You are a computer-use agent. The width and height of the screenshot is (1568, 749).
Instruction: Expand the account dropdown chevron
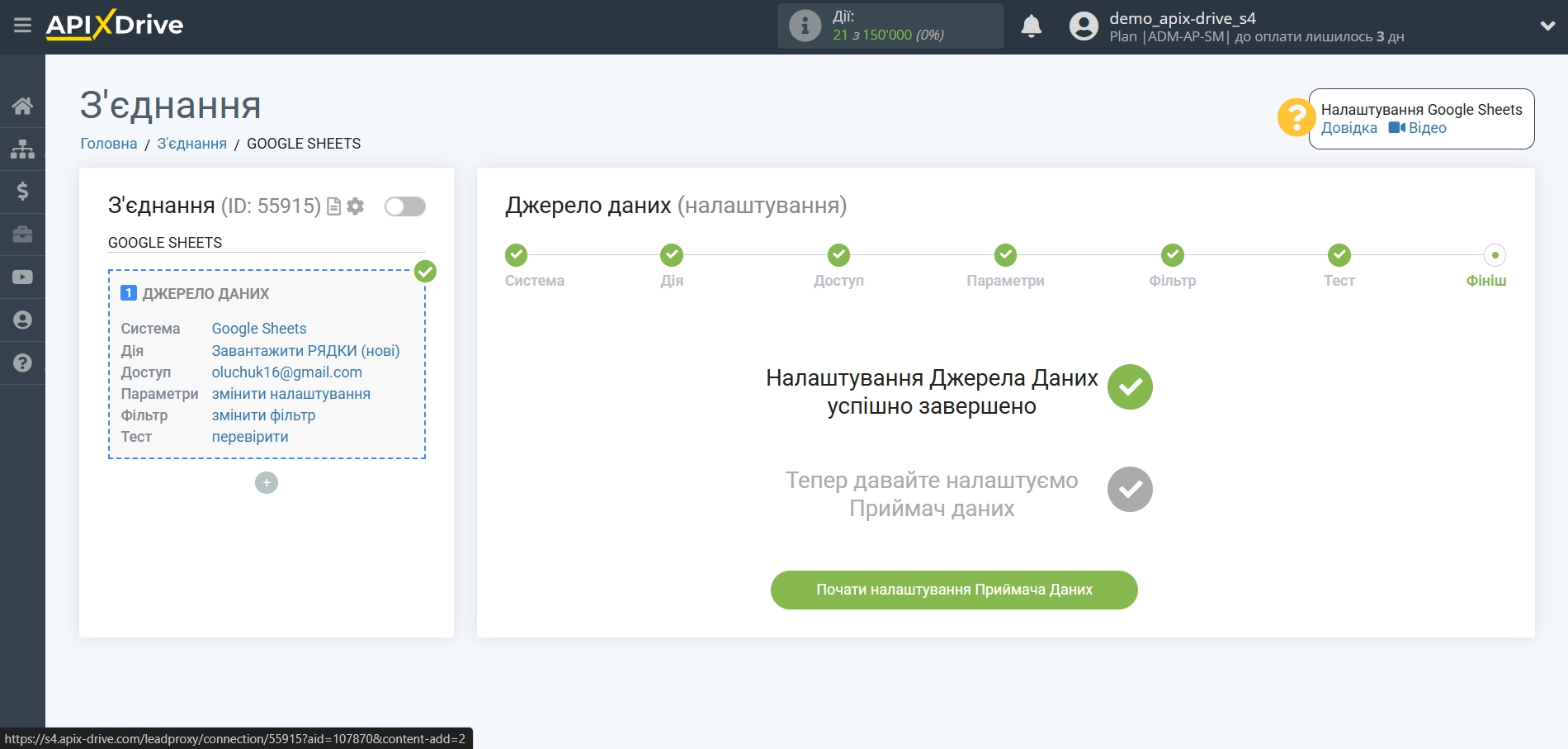pos(1547,26)
